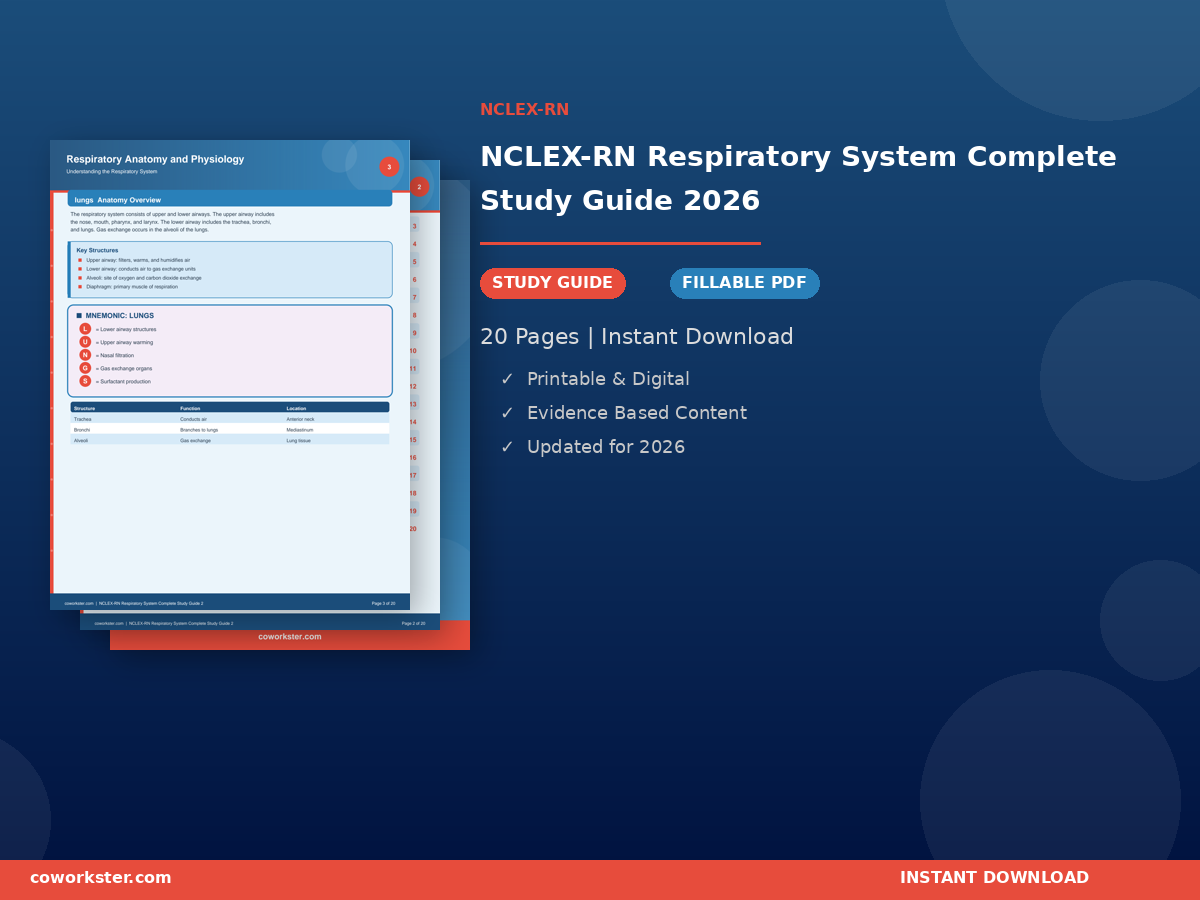The image size is (1200, 900).
Task: Open the Respiratory Anatomy and Physiology page thumbnail
Action: [x=230, y=375]
